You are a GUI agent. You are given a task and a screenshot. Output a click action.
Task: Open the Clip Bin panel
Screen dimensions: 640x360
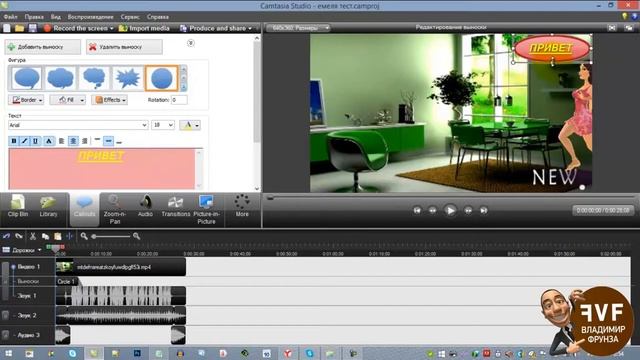click(18, 206)
